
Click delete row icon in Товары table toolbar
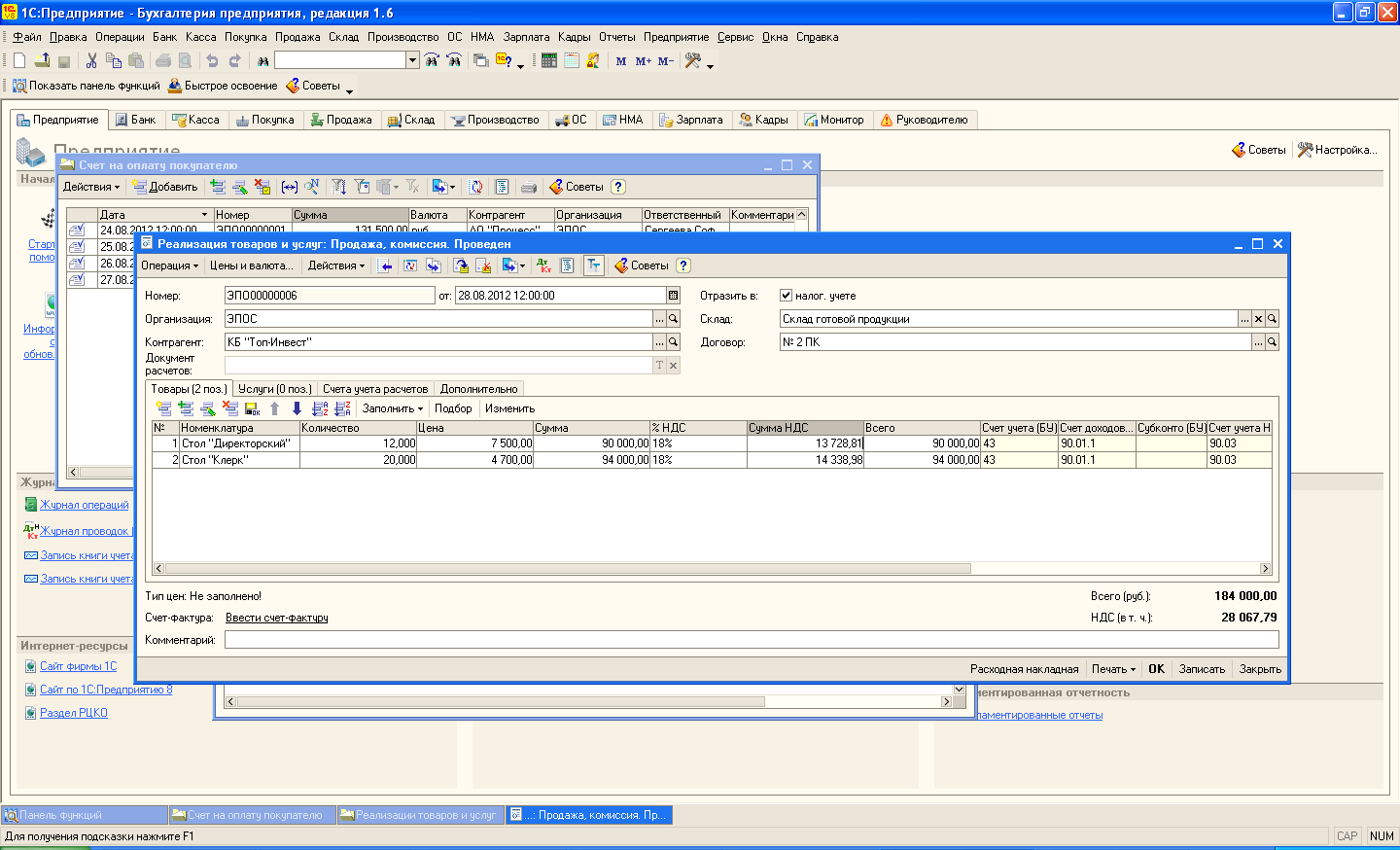point(230,408)
